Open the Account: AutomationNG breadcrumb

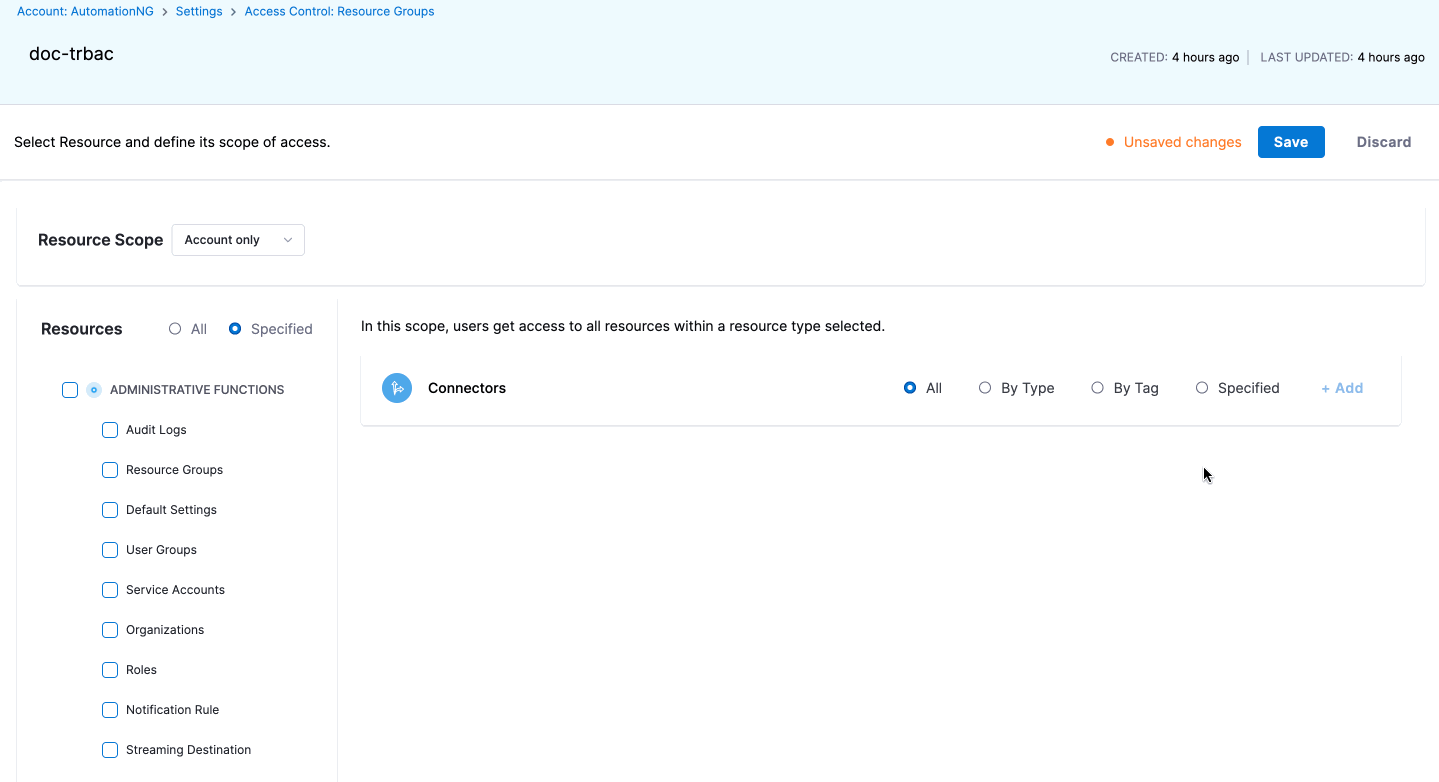(x=85, y=12)
